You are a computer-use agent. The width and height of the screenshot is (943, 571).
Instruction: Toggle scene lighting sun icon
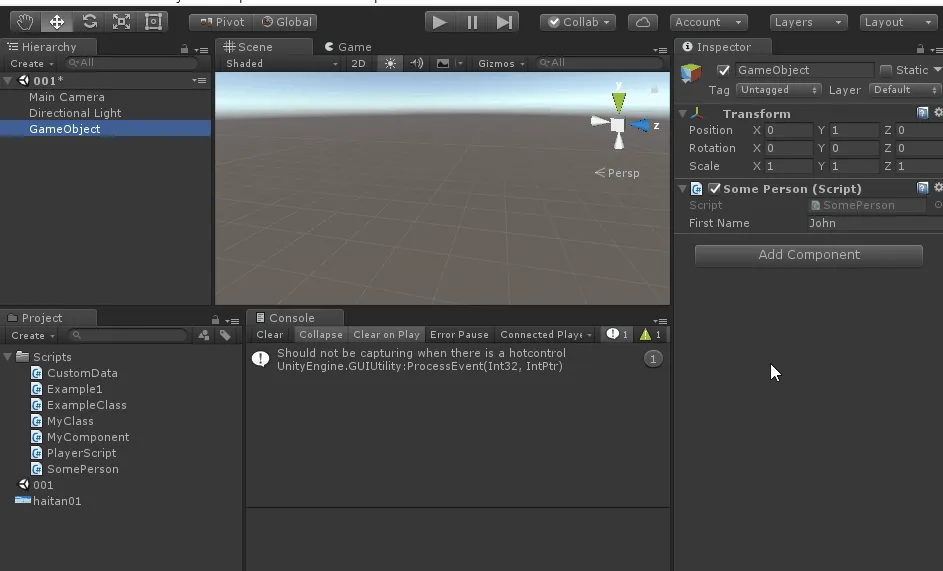click(390, 63)
